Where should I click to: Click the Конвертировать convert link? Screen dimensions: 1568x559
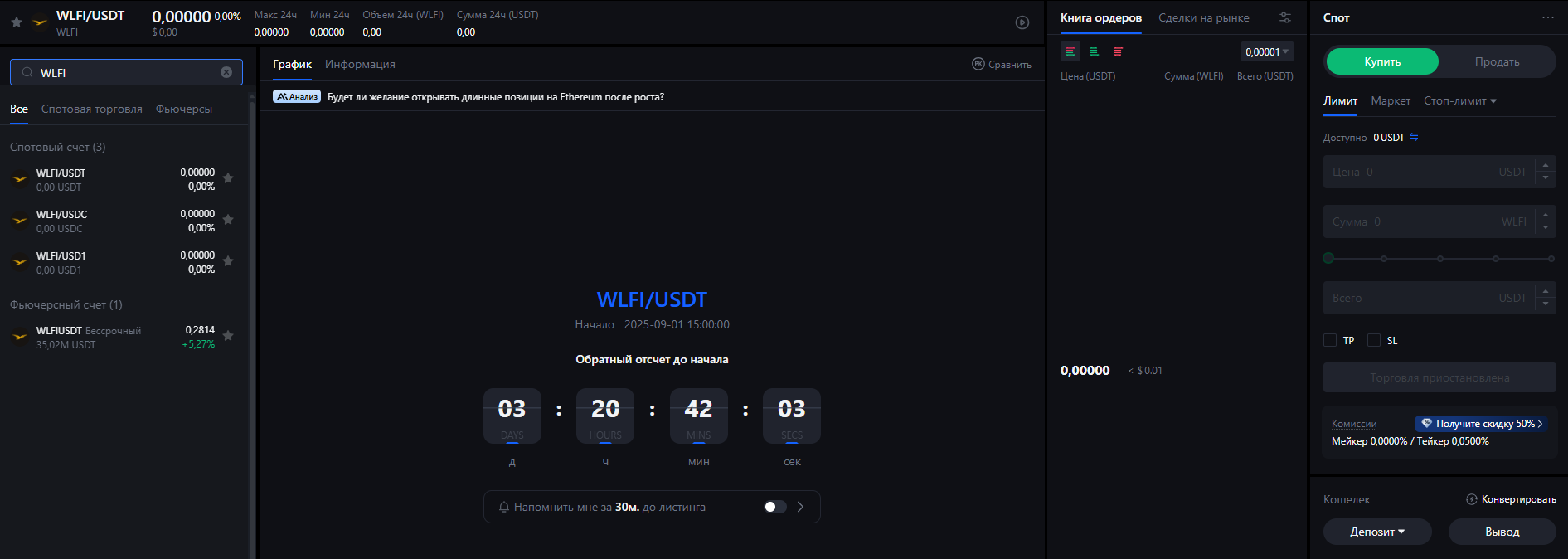pyautogui.click(x=1511, y=499)
